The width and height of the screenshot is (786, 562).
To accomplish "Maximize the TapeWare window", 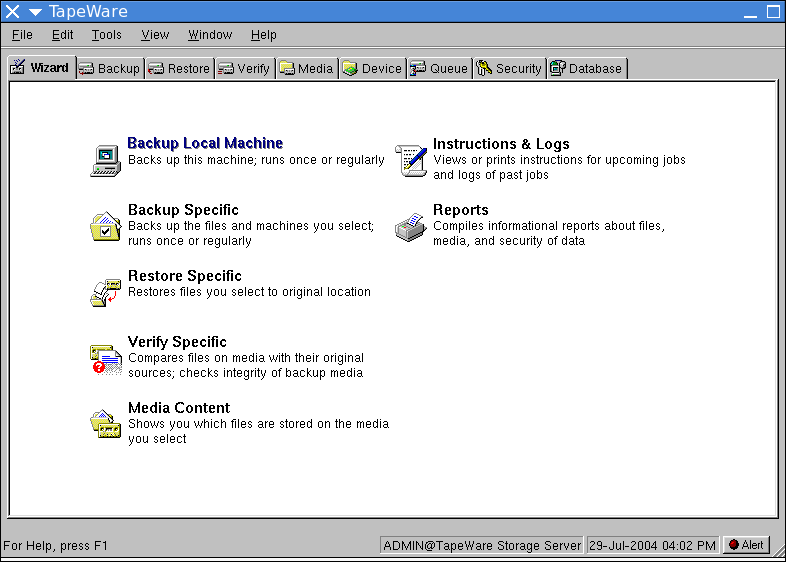I will (773, 12).
